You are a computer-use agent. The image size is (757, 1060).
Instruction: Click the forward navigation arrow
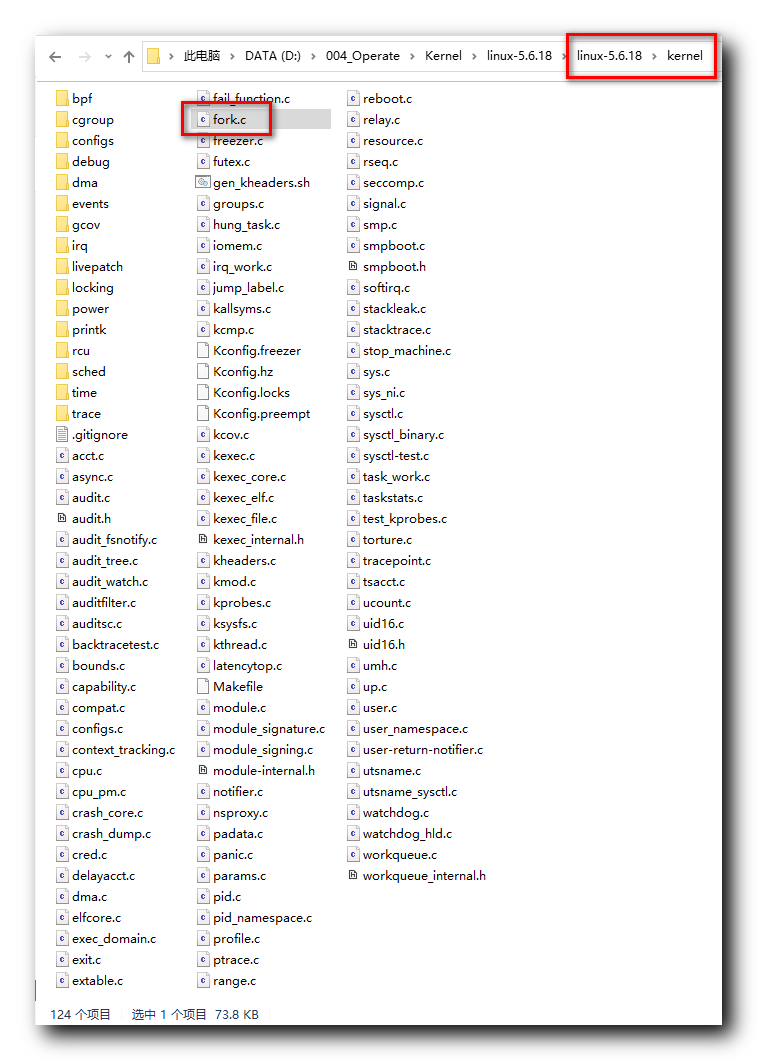click(84, 57)
